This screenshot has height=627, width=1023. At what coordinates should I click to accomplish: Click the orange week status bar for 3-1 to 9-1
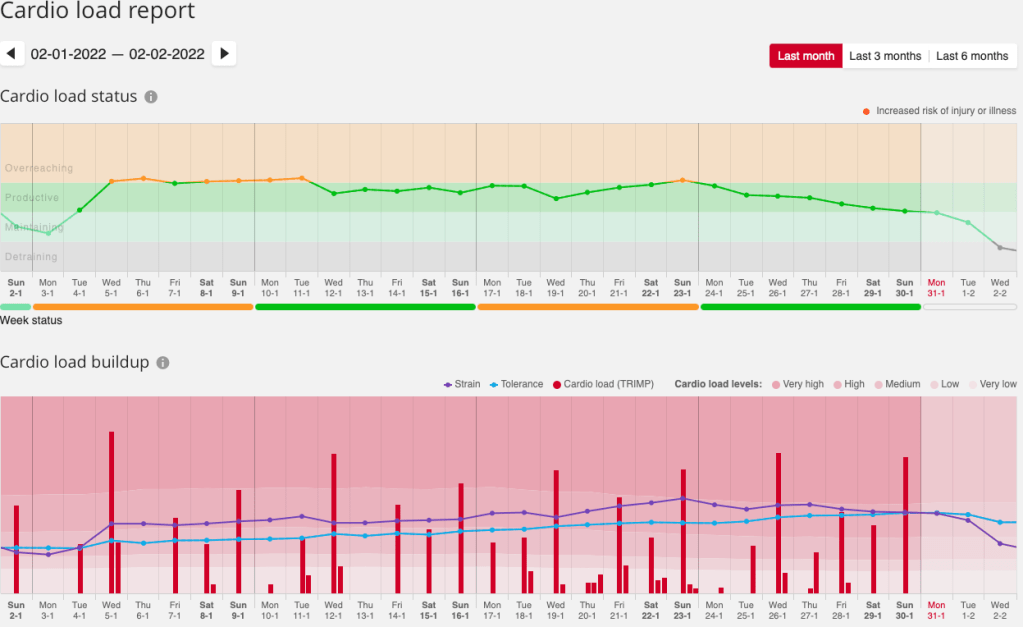point(143,307)
